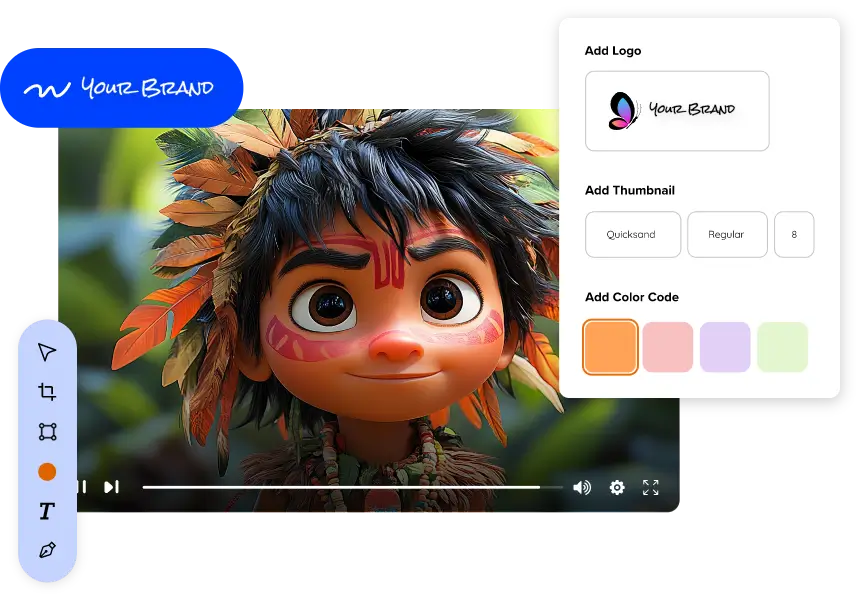This screenshot has height=600, width=862.
Task: Open video settings gear
Action: pyautogui.click(x=617, y=487)
